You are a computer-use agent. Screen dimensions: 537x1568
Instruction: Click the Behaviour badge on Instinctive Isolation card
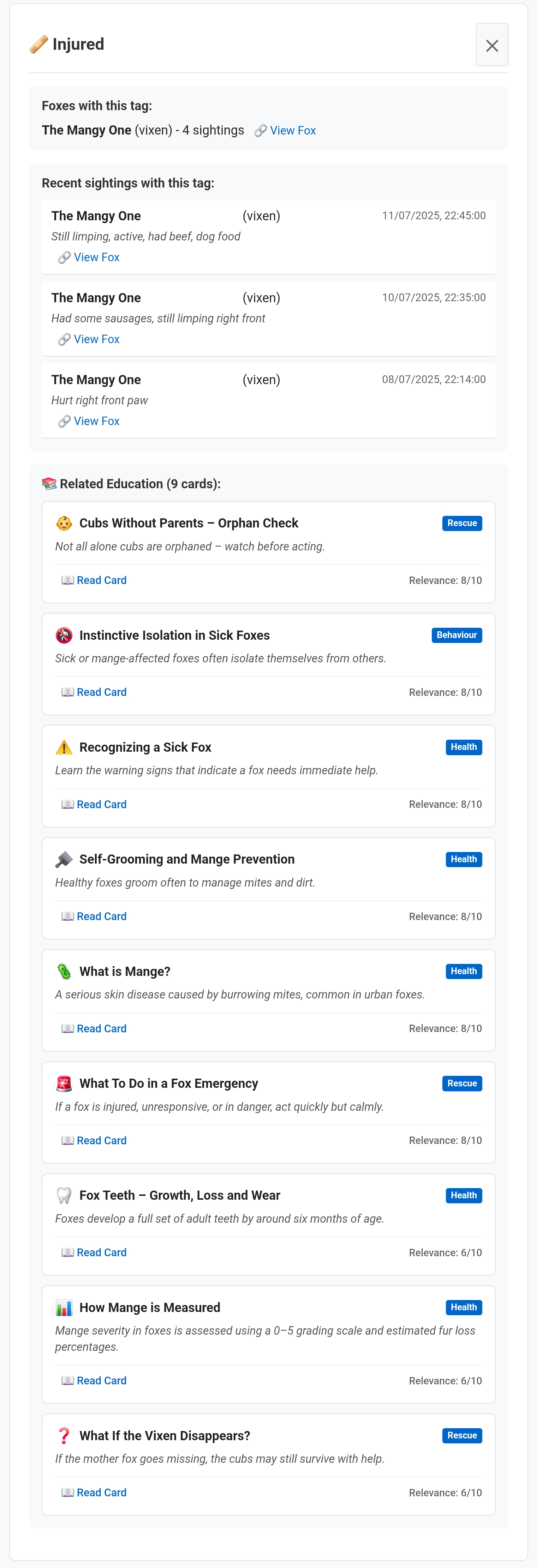tap(456, 636)
